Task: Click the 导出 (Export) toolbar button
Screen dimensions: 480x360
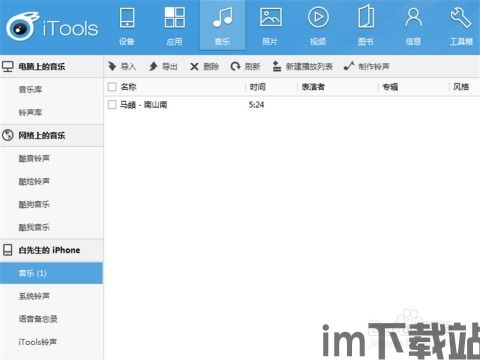Action: click(x=163, y=67)
